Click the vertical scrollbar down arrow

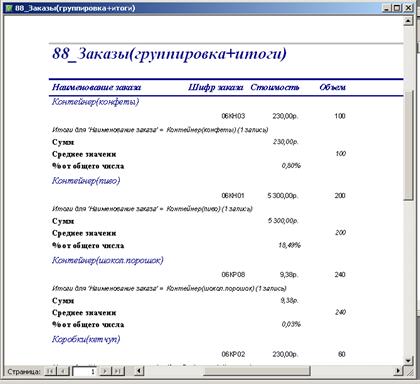pos(408,360)
